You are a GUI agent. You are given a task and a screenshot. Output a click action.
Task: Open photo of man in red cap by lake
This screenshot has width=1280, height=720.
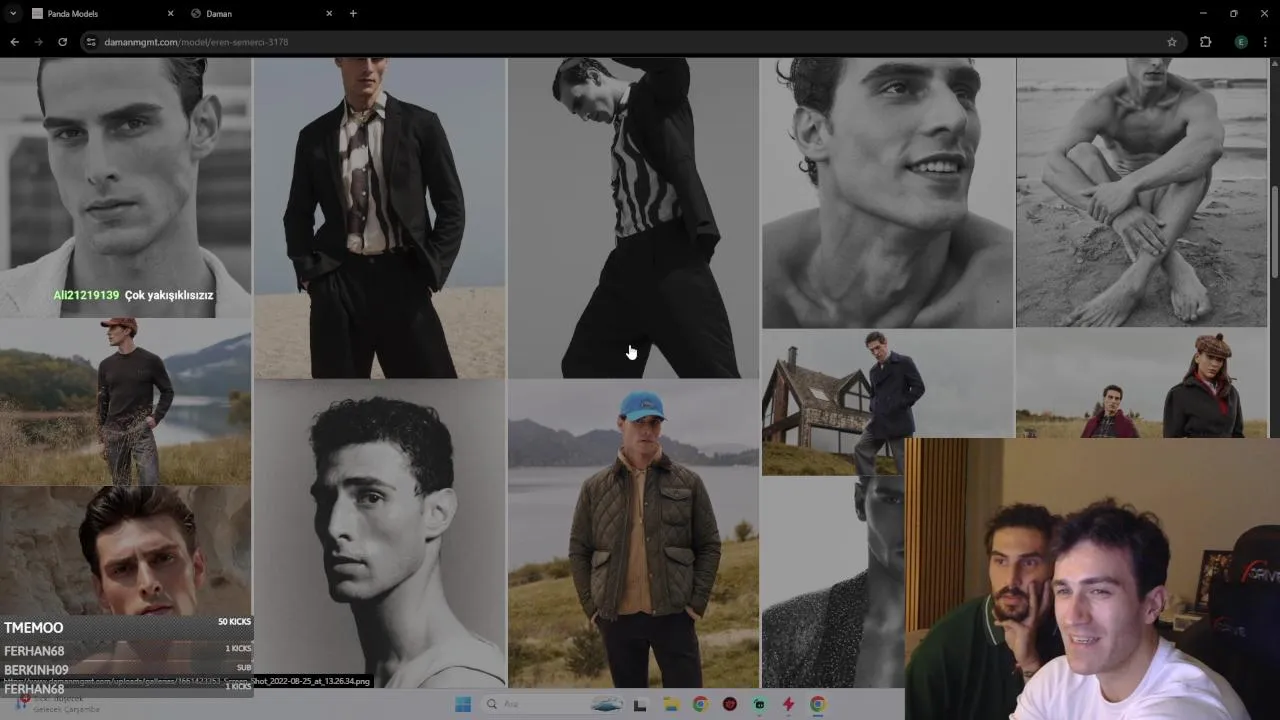tap(125, 402)
